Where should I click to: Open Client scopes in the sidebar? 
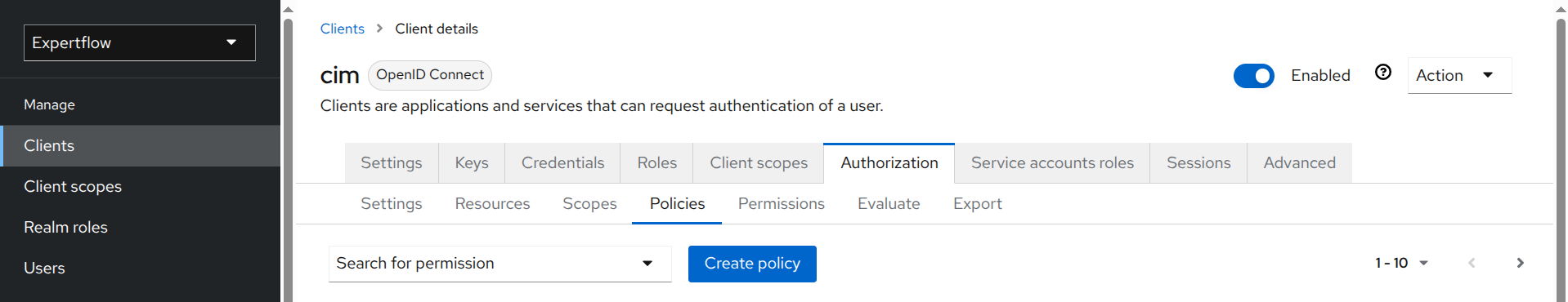pos(140,186)
